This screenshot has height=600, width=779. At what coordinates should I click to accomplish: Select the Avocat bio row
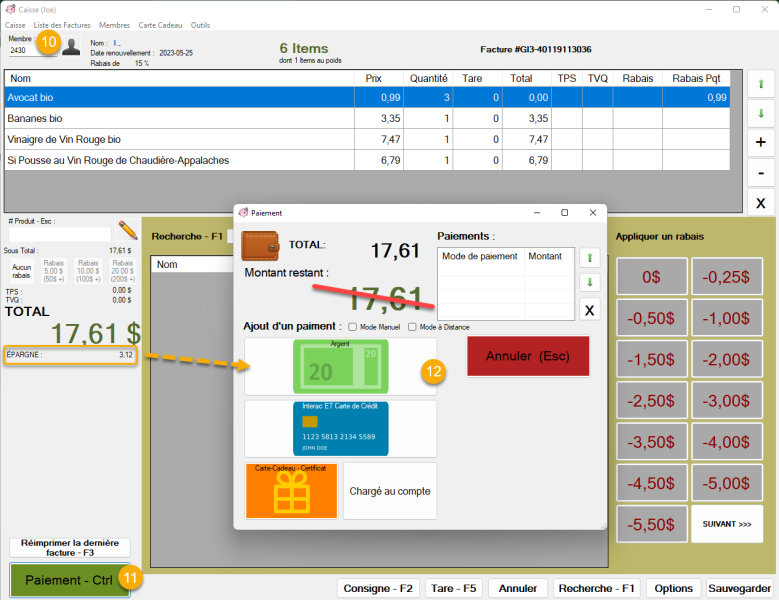367,97
